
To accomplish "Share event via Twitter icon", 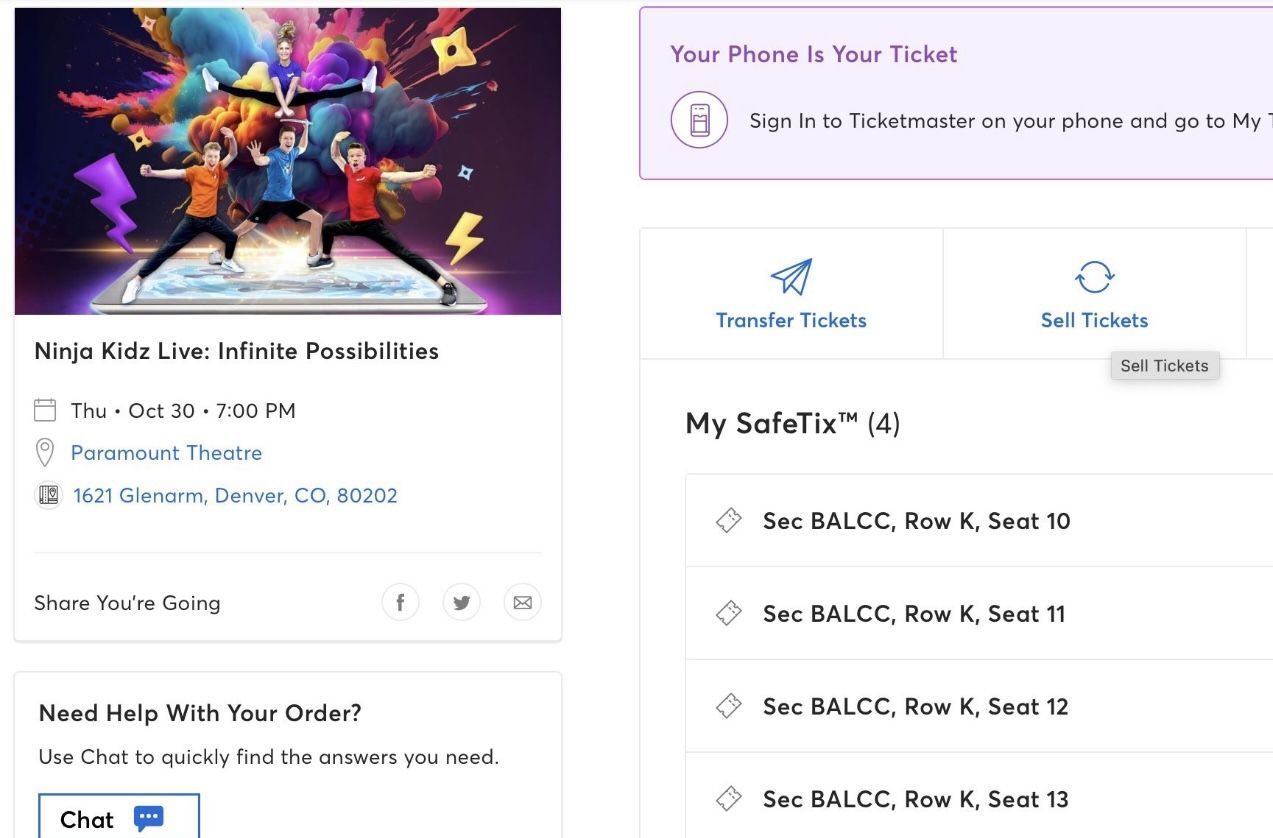I will click(461, 602).
